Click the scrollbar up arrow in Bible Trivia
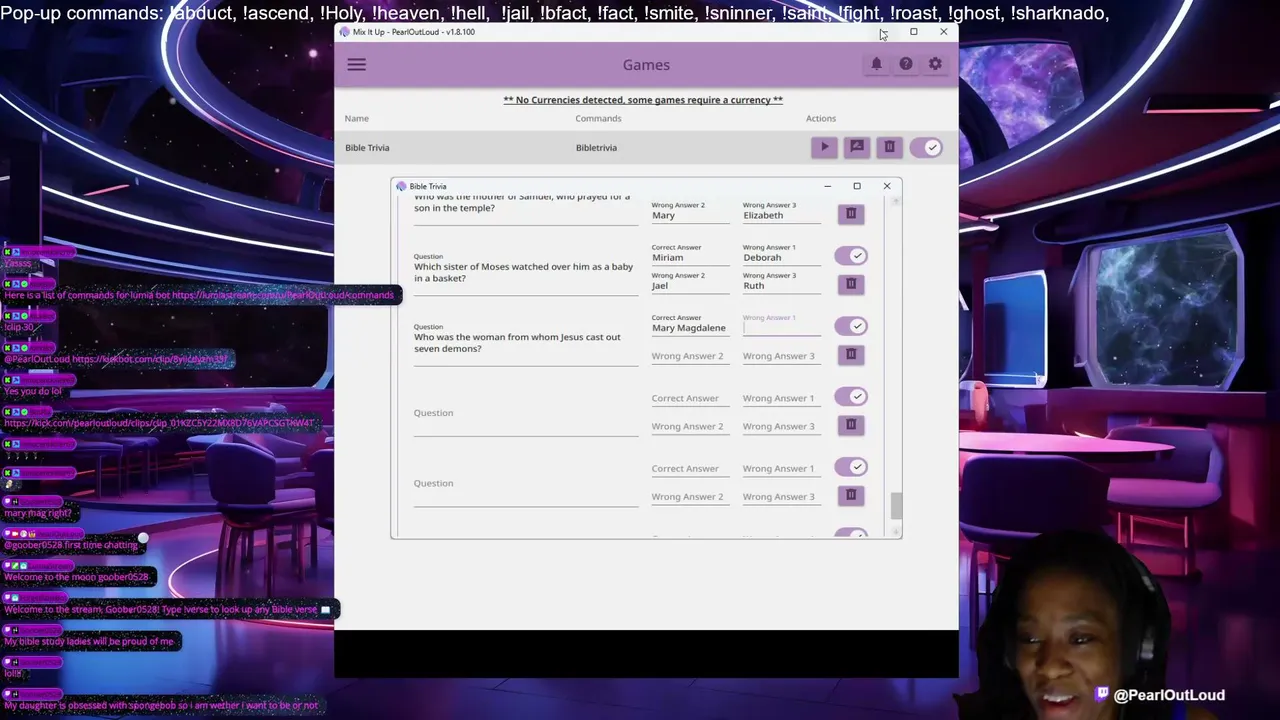 tap(896, 201)
